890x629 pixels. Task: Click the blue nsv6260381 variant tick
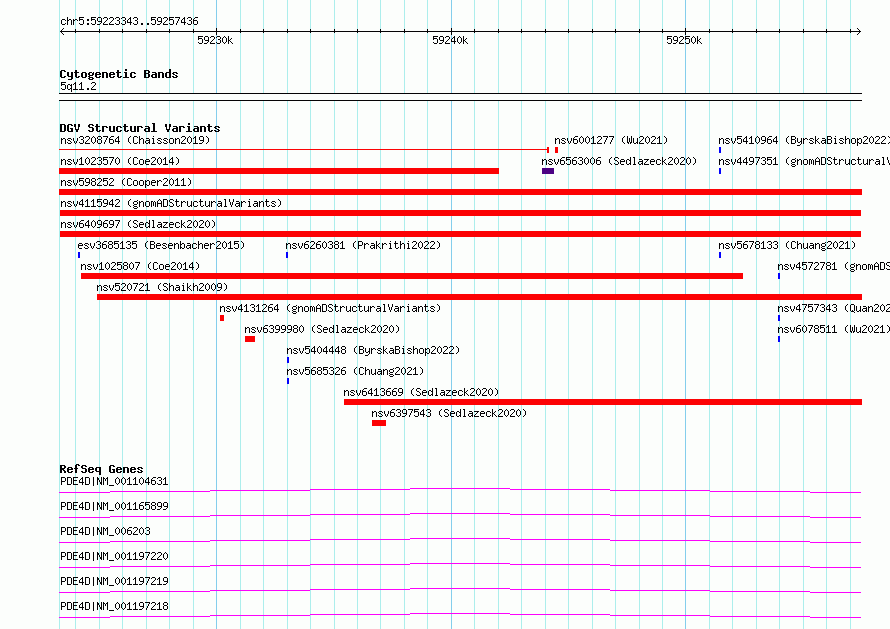click(x=287, y=255)
